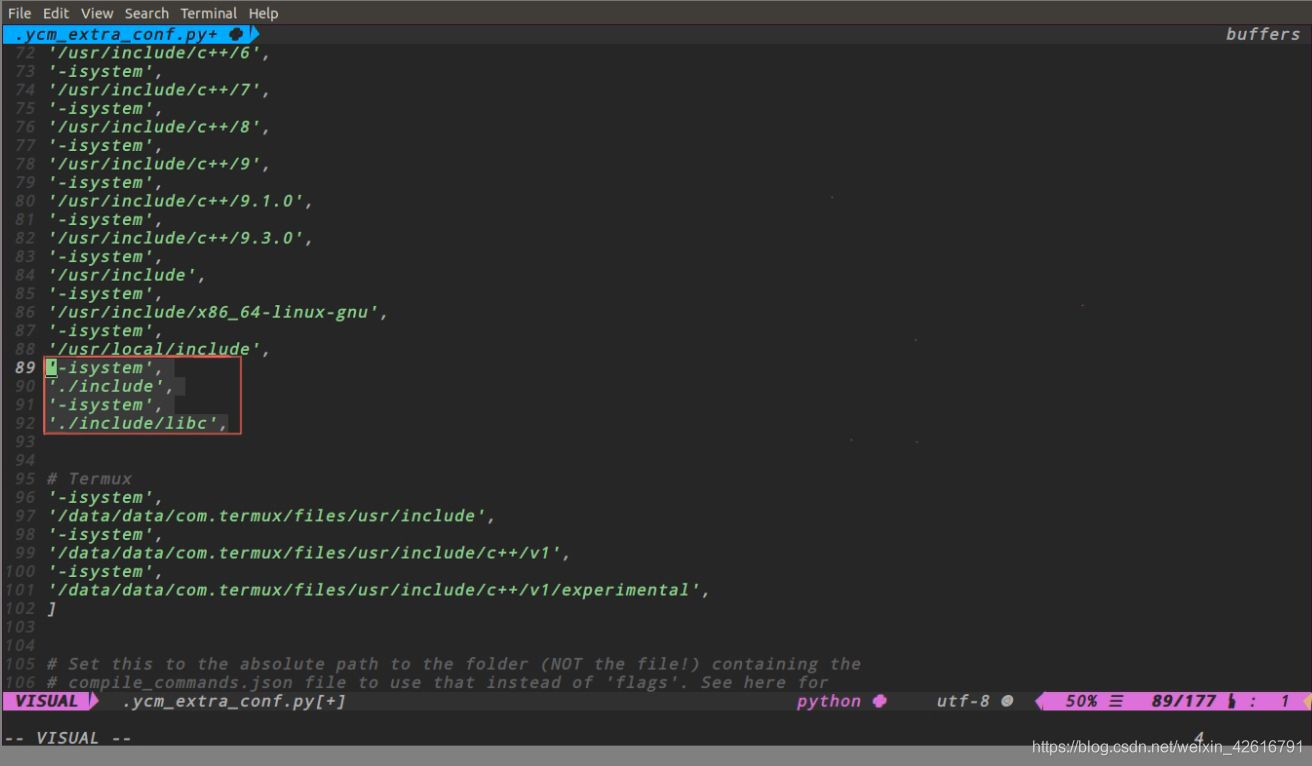Open the Search menu
The image size is (1312, 766).
147,13
